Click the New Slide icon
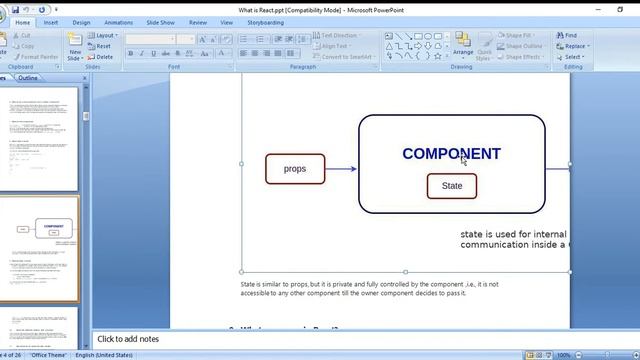This screenshot has height=360, width=640. pos(75,40)
